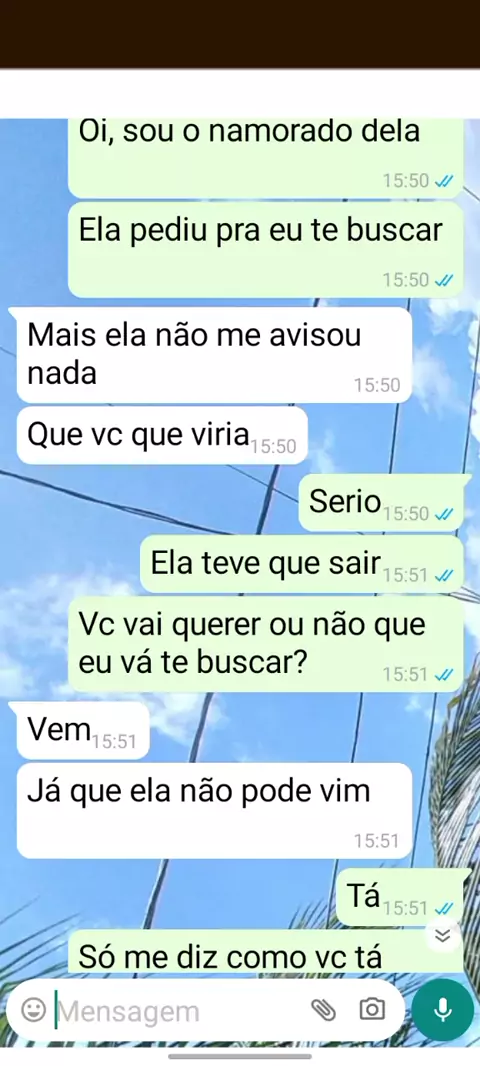This screenshot has width=480, height=1066.
Task: Select 'Já que ela não pode vim' message
Action: pyautogui.click(x=214, y=810)
